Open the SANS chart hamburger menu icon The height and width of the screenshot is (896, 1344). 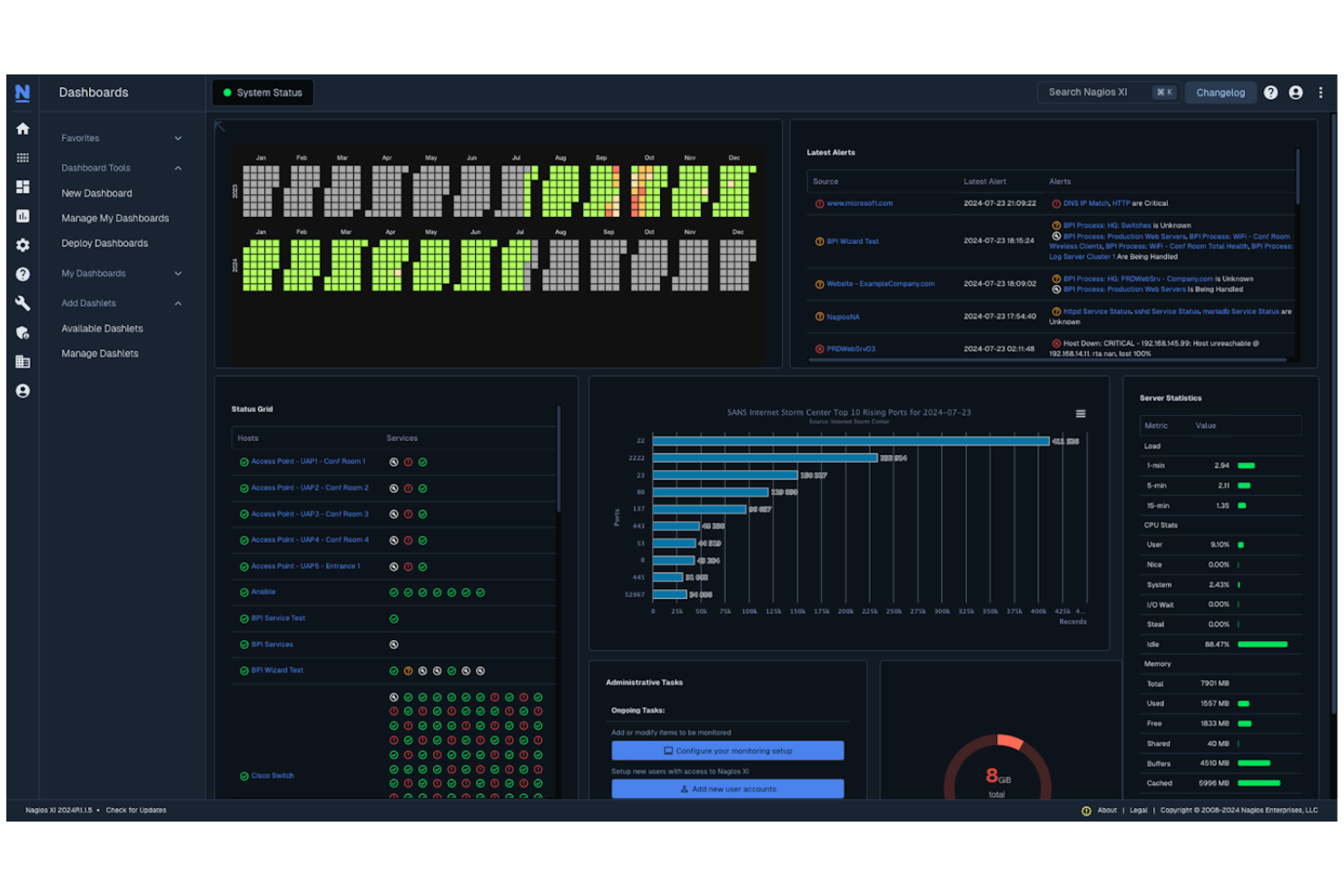(1081, 413)
